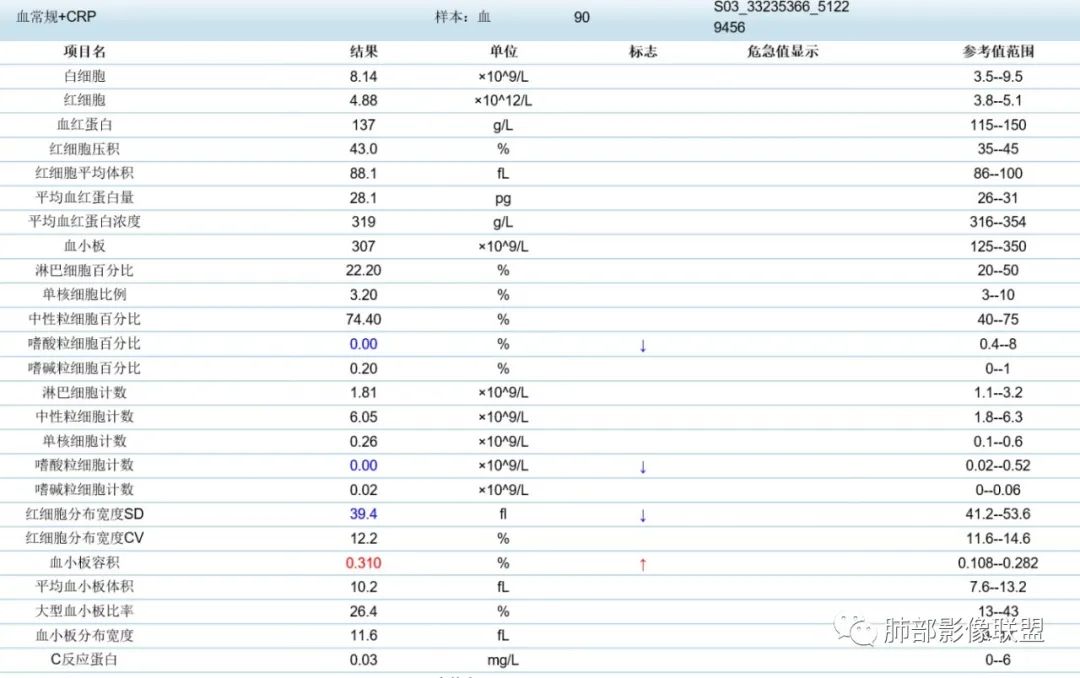
Task: Select the 单核细胞计数 row name
Action: (x=85, y=441)
